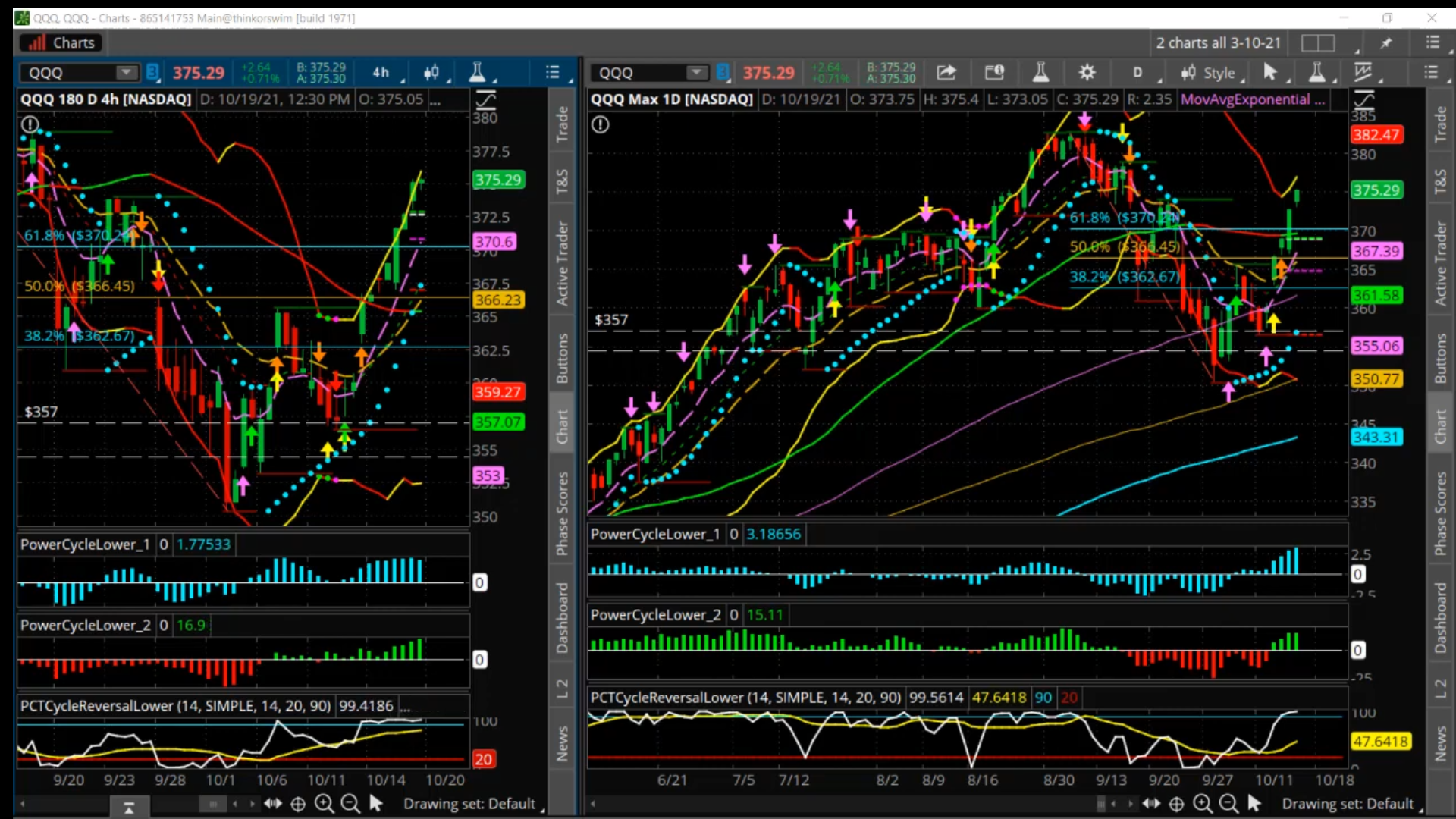Open chart settings gear icon
Screen dimensions: 1456x819
1087,73
